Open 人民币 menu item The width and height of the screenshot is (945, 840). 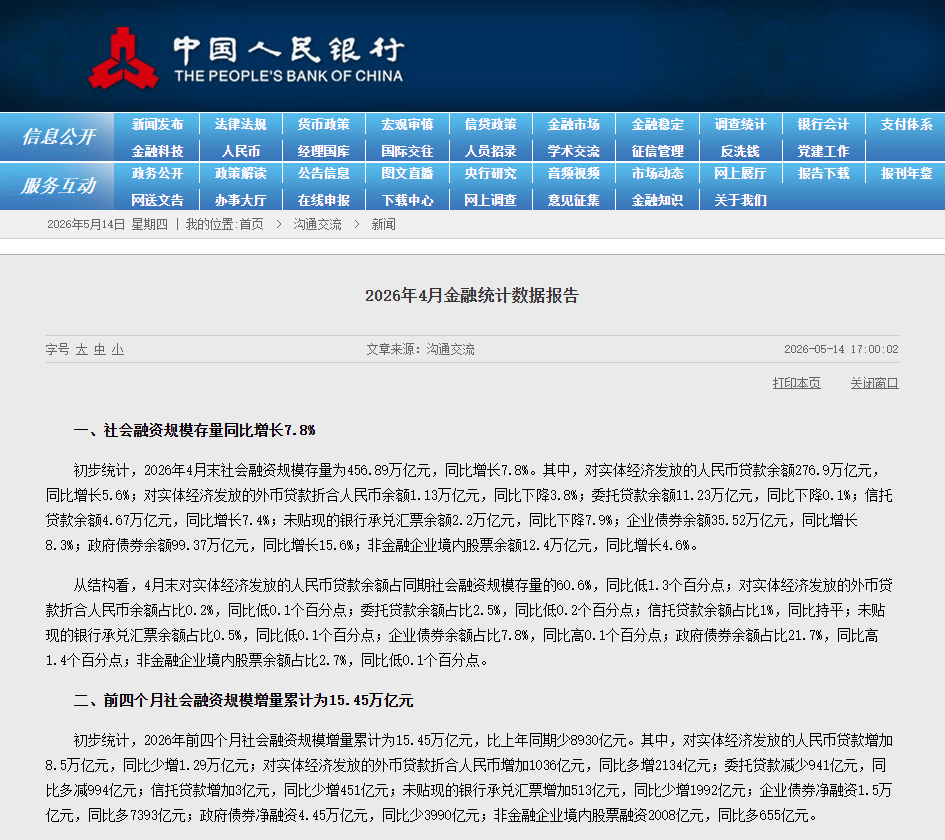coord(240,151)
